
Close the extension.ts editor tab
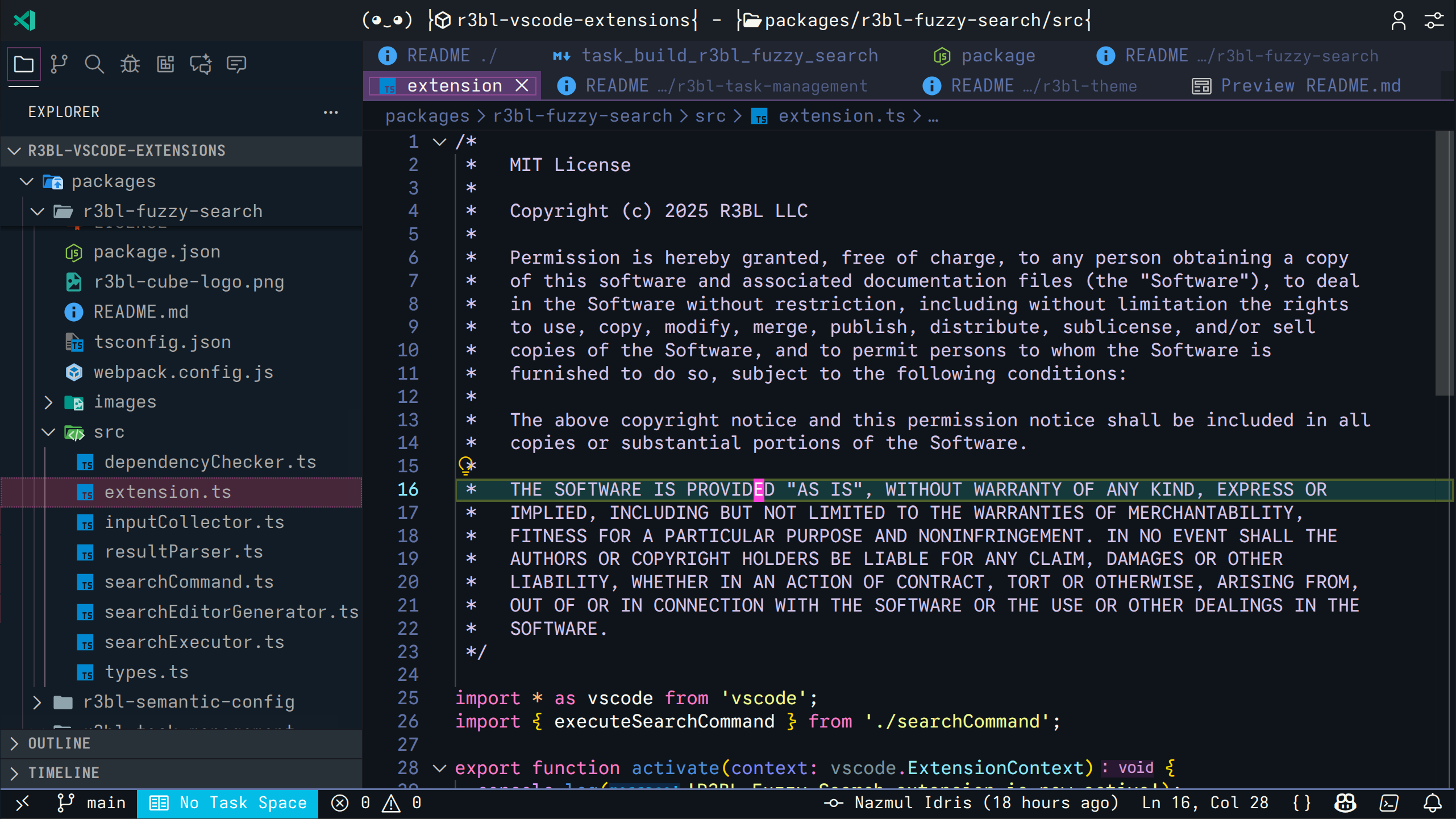[x=522, y=85]
